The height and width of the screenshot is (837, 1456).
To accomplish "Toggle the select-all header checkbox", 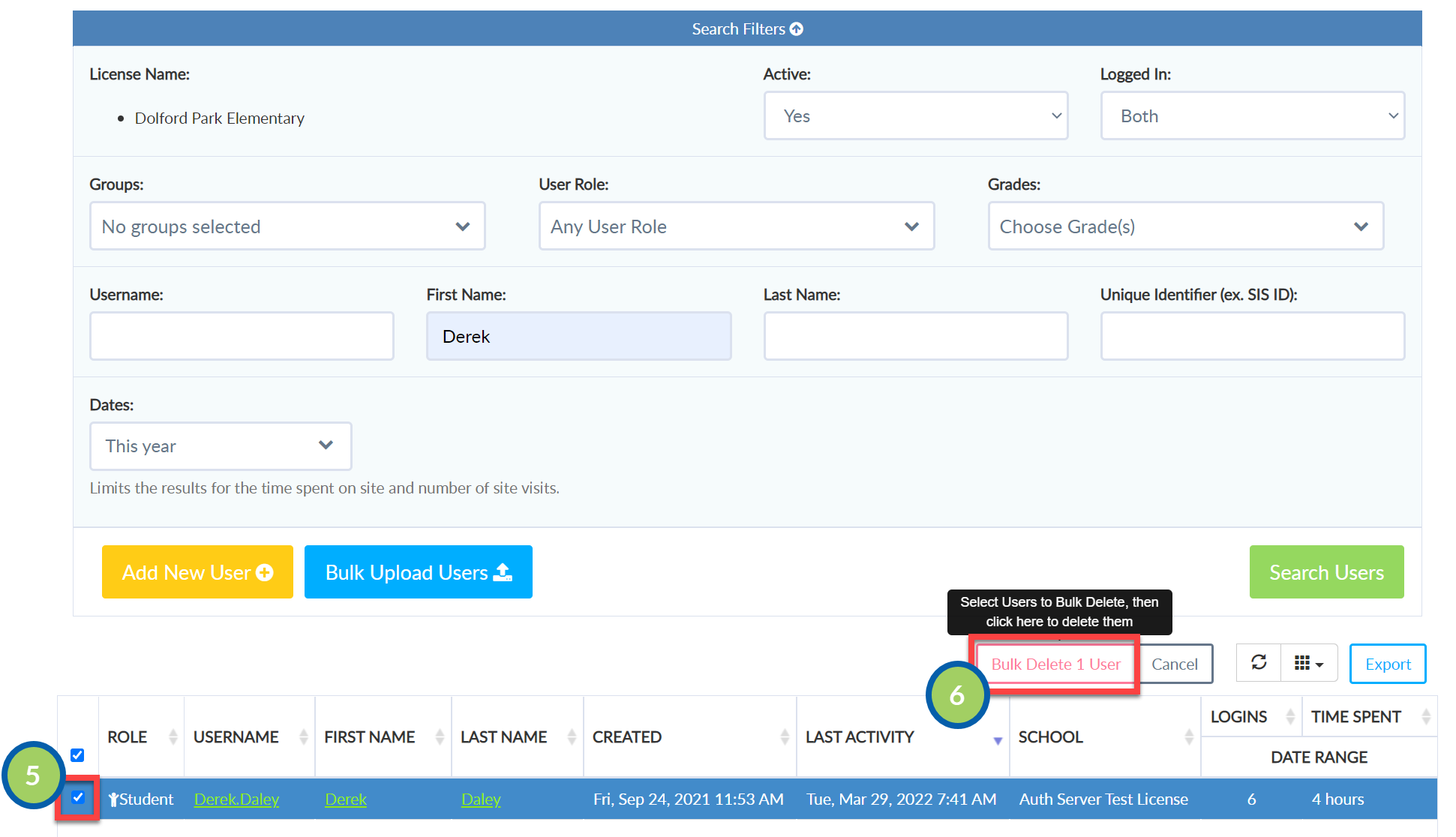I will (x=77, y=755).
